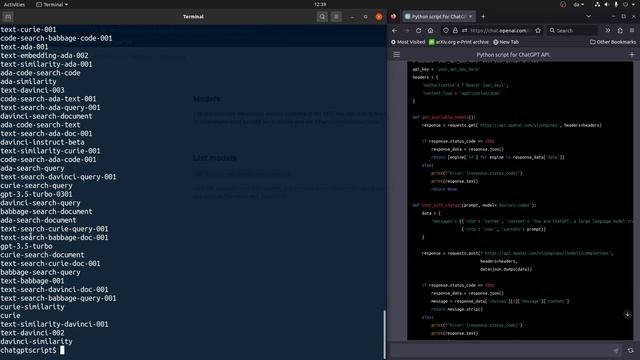This screenshot has height=360, width=640.
Task: Show more Firefox toolbar tools
Action: pos(608,31)
